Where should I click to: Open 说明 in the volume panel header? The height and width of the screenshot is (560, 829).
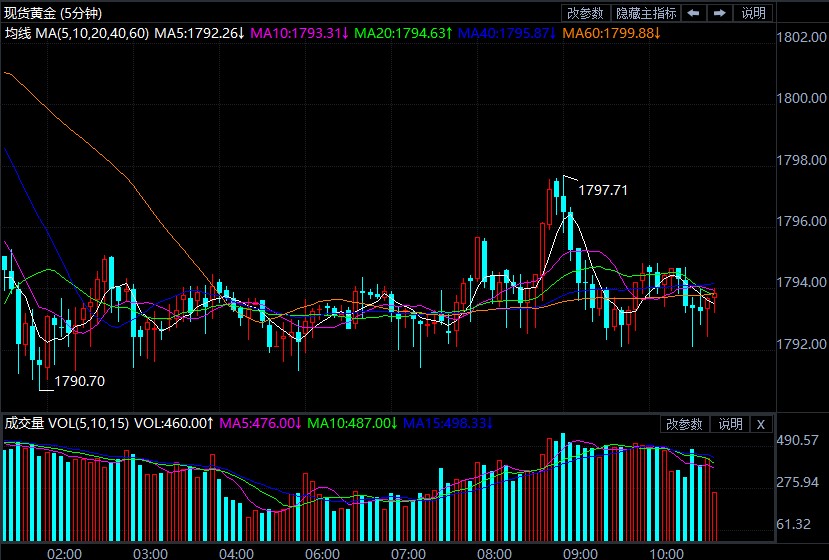(730, 424)
